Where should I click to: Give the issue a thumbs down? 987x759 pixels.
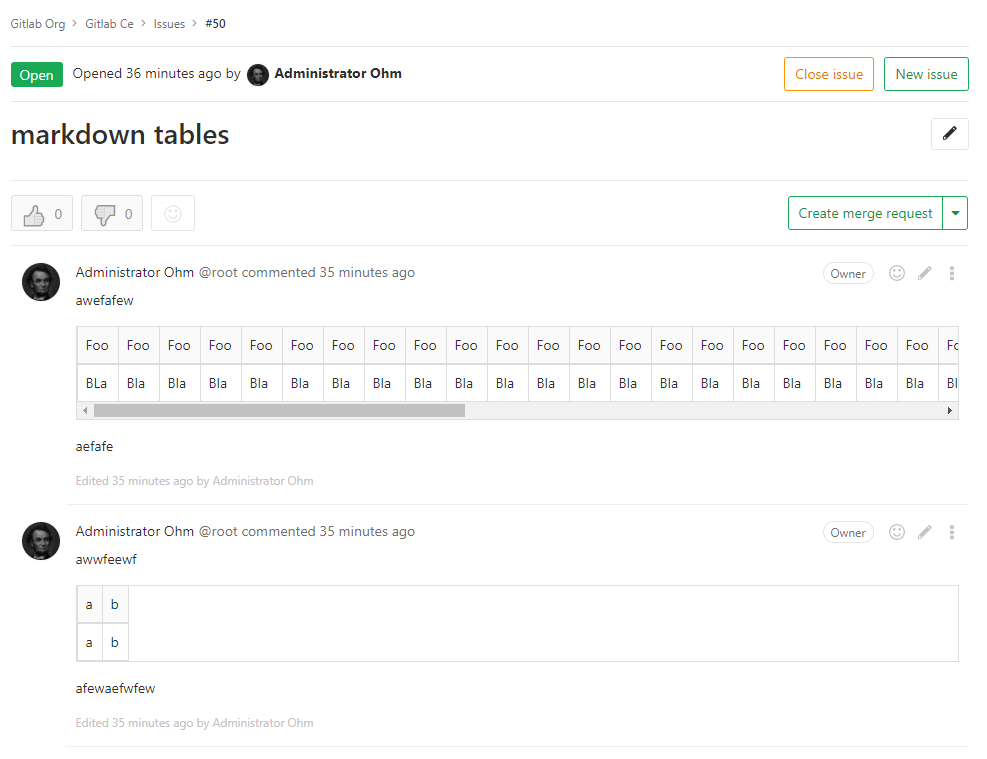(x=112, y=214)
